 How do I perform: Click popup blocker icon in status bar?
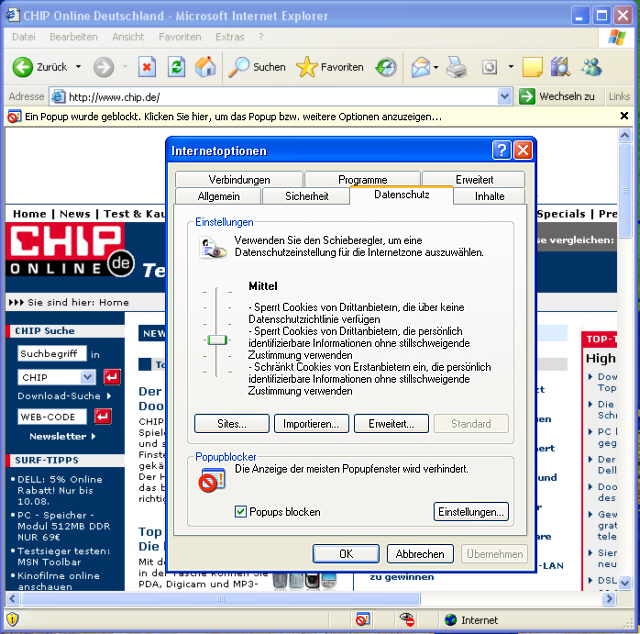click(362, 620)
